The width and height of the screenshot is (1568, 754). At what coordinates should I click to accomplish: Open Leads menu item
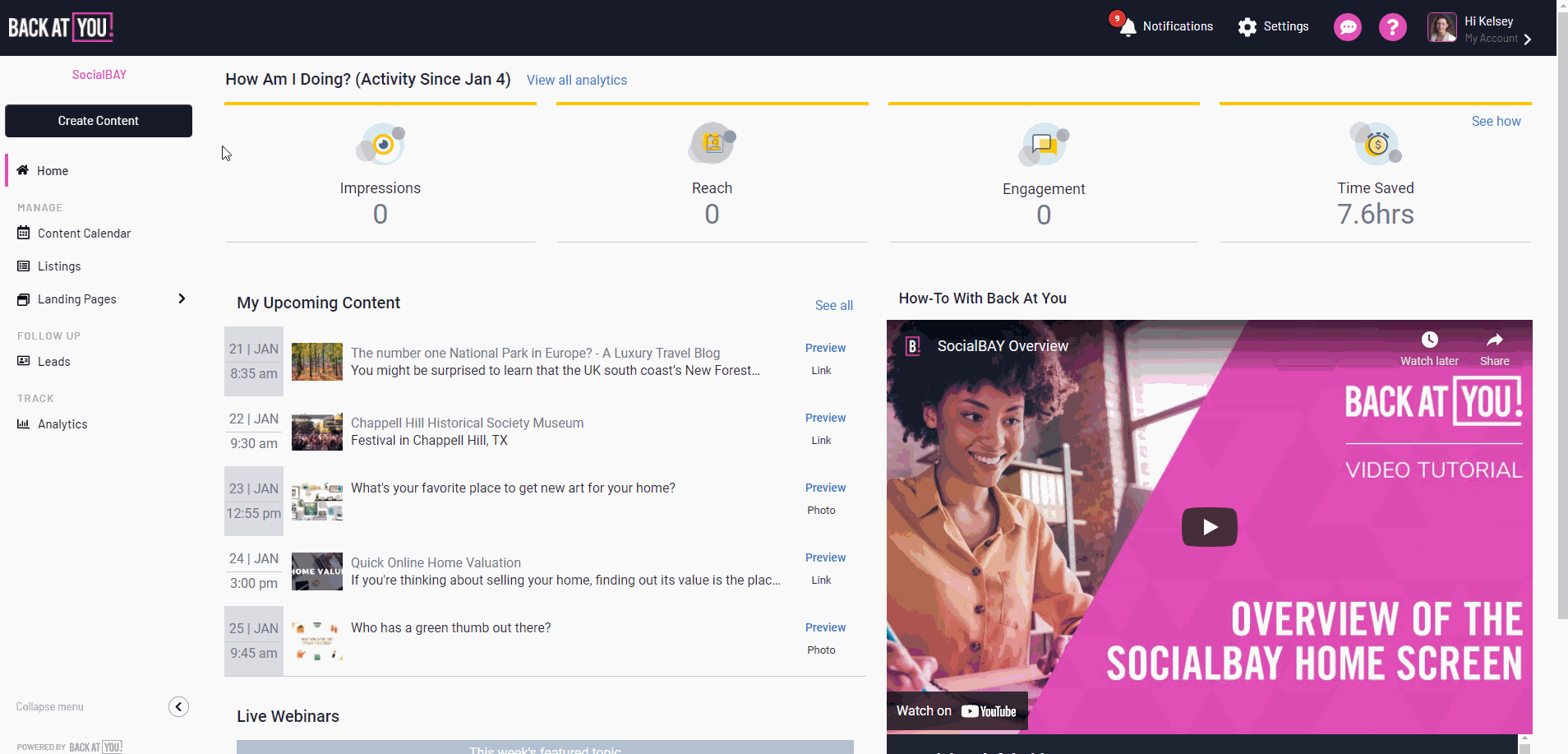pyautogui.click(x=54, y=362)
